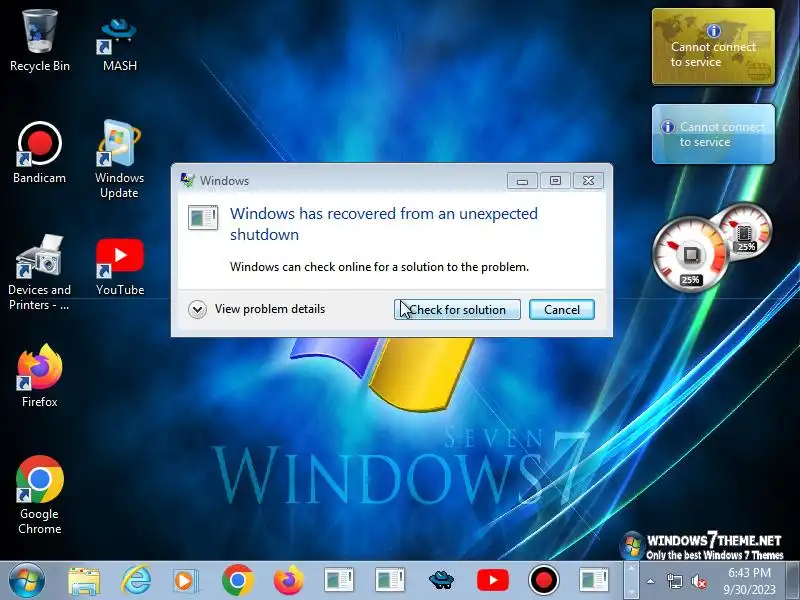Open the MASH taskbar icon
This screenshot has width=800, height=600.
441,581
